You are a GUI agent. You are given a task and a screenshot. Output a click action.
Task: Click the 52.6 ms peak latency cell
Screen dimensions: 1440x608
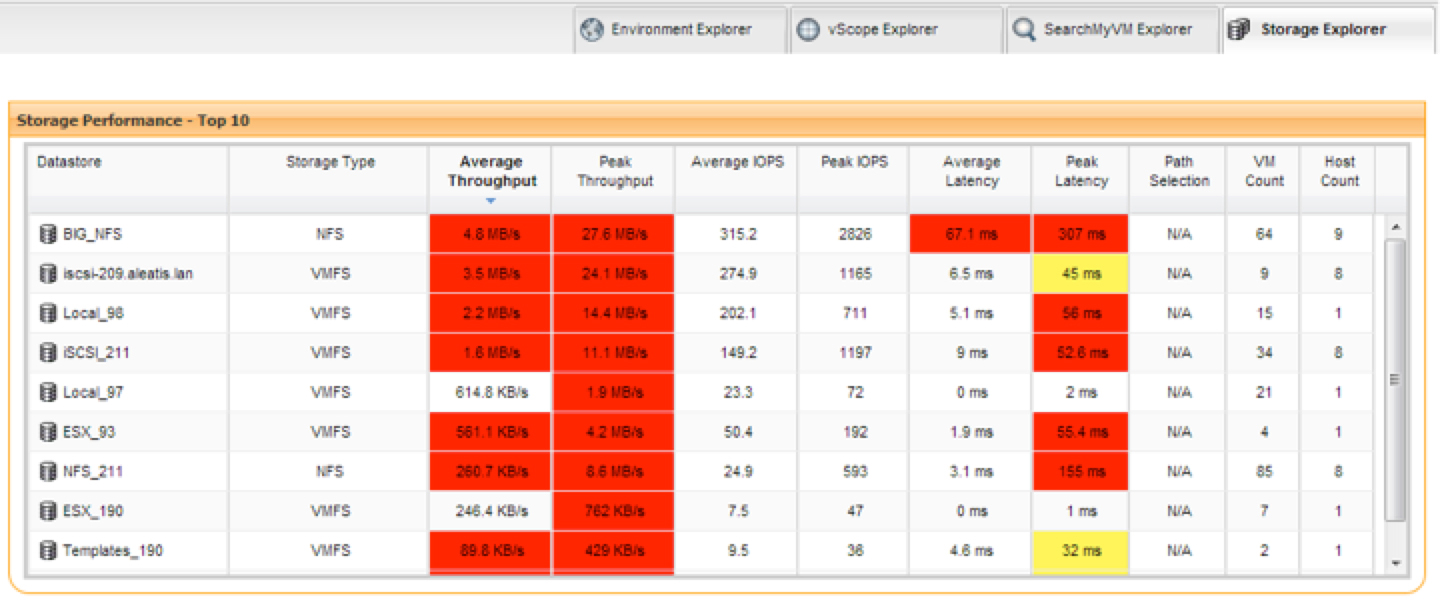click(x=1081, y=353)
